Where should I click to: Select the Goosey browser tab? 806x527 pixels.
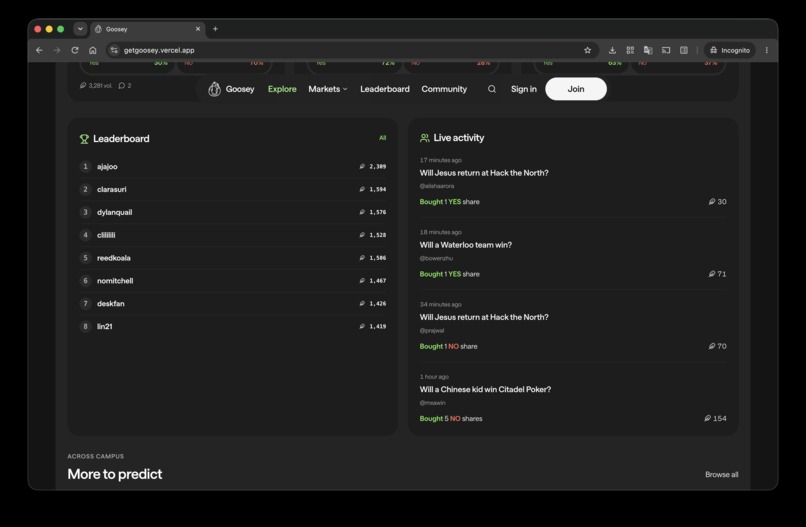(148, 29)
